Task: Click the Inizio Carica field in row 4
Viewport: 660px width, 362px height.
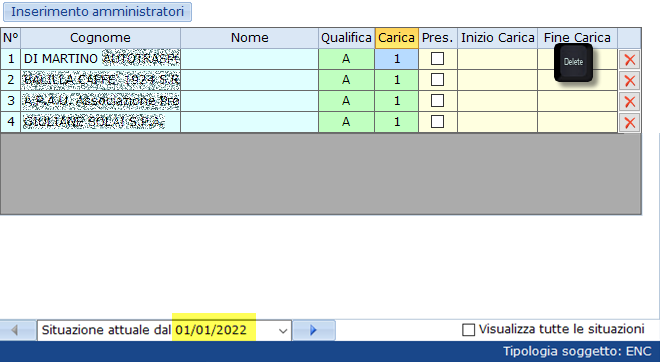Action: click(498, 122)
